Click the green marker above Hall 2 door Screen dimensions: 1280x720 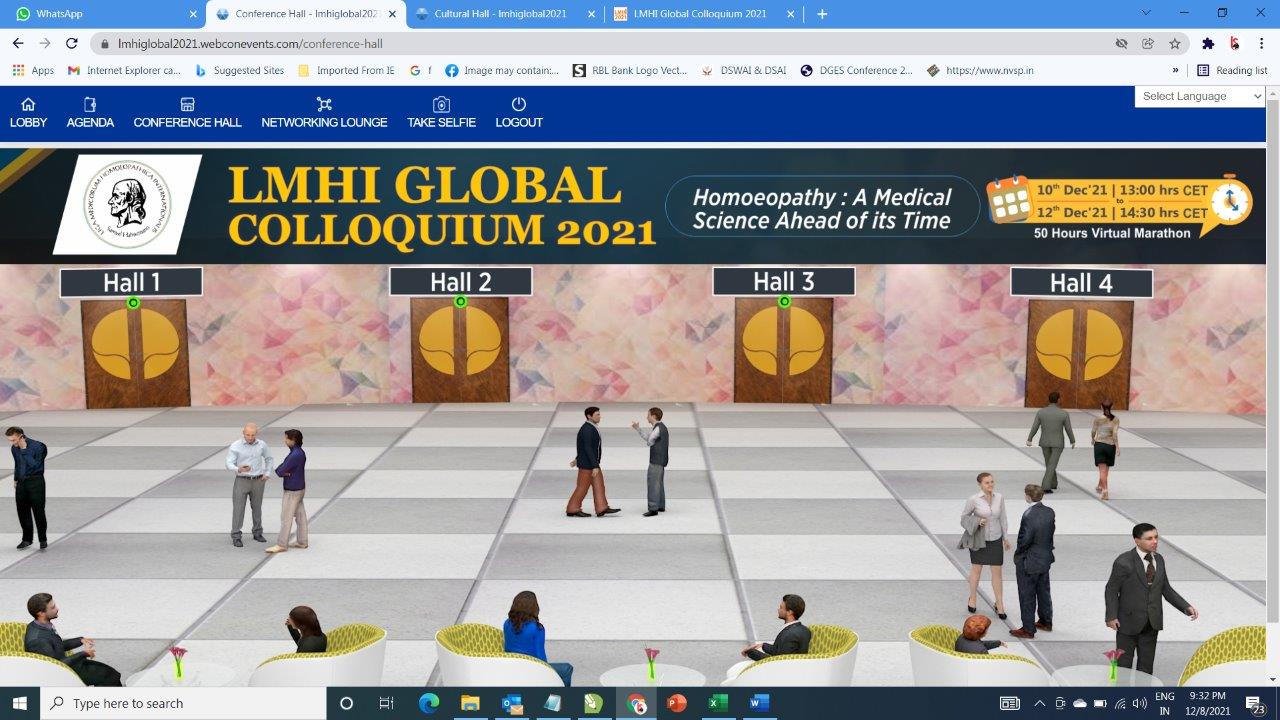click(461, 301)
